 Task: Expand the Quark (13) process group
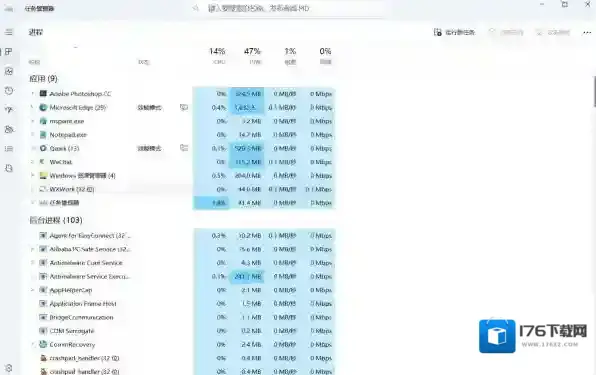pos(33,148)
